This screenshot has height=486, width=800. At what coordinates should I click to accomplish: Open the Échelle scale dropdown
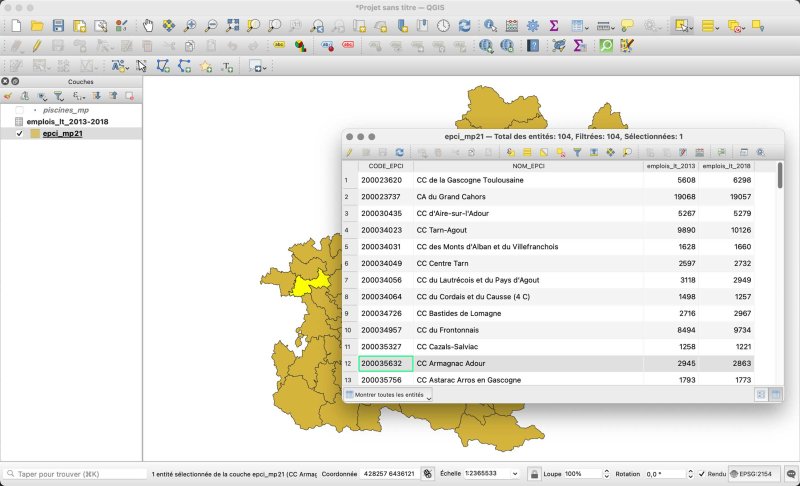(x=515, y=473)
